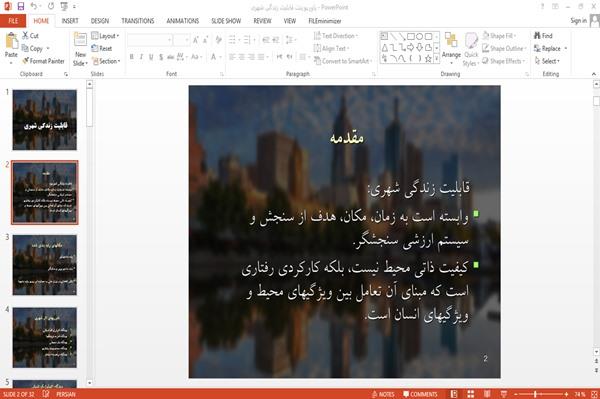Save the presentation from quick access toolbar
Viewport: 600px width, 399px height.
point(21,7)
